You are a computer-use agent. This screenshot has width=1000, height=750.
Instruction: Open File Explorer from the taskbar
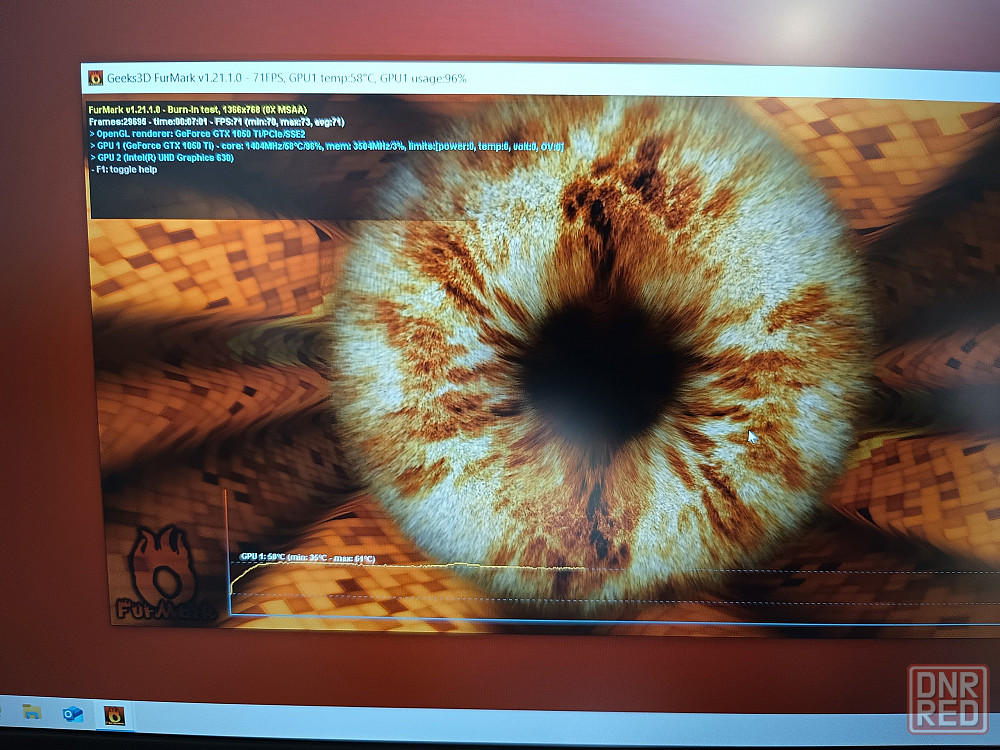tap(32, 712)
